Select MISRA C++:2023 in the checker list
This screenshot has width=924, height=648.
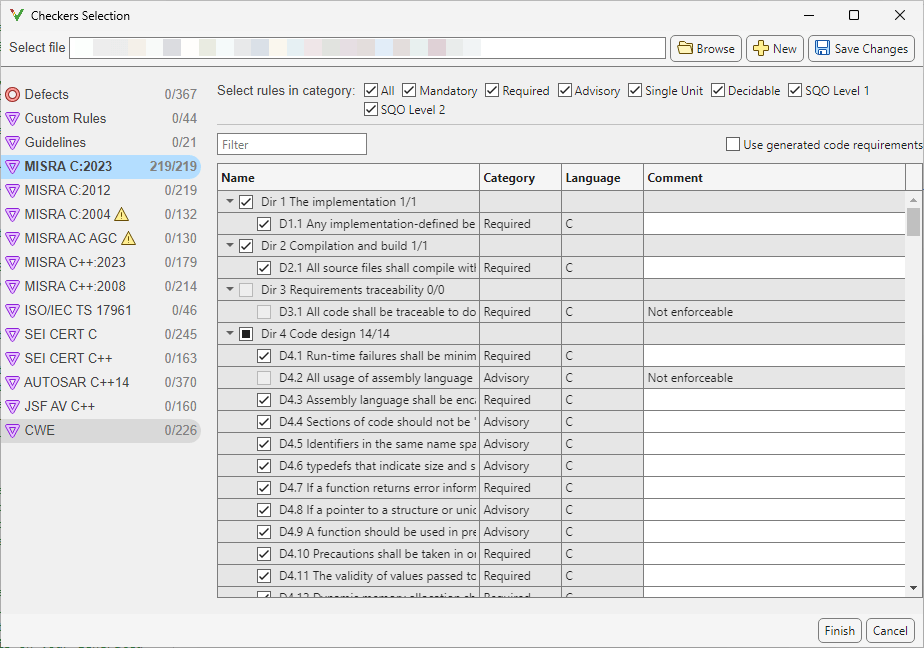point(75,262)
